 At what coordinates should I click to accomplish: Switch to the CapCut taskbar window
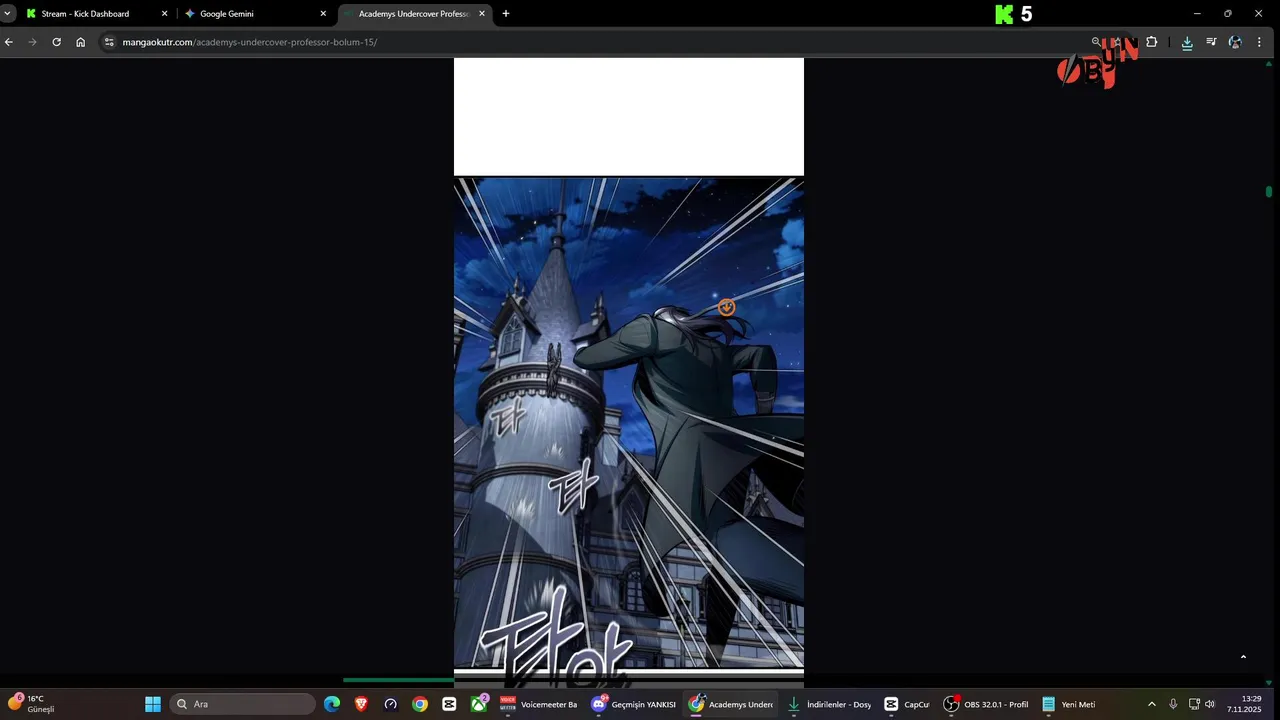pos(907,704)
